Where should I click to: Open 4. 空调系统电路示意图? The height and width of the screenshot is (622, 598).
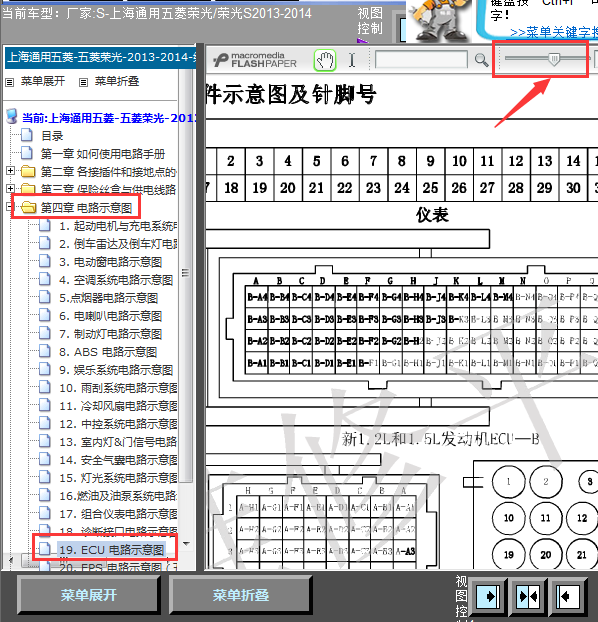[x=116, y=280]
